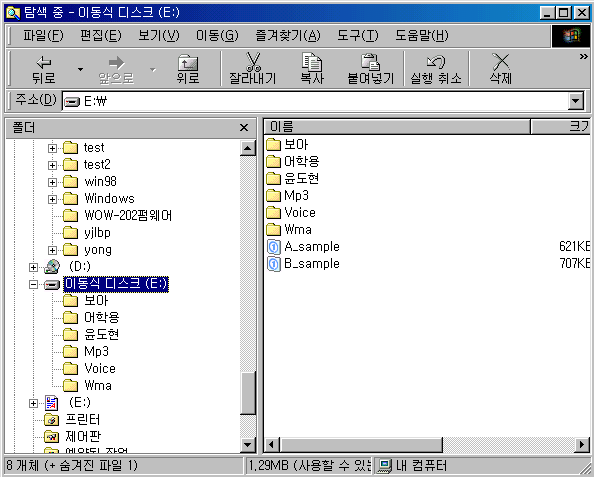This screenshot has height=477, width=594.
Task: Select 어학용 folder in the tree
Action: [102, 317]
